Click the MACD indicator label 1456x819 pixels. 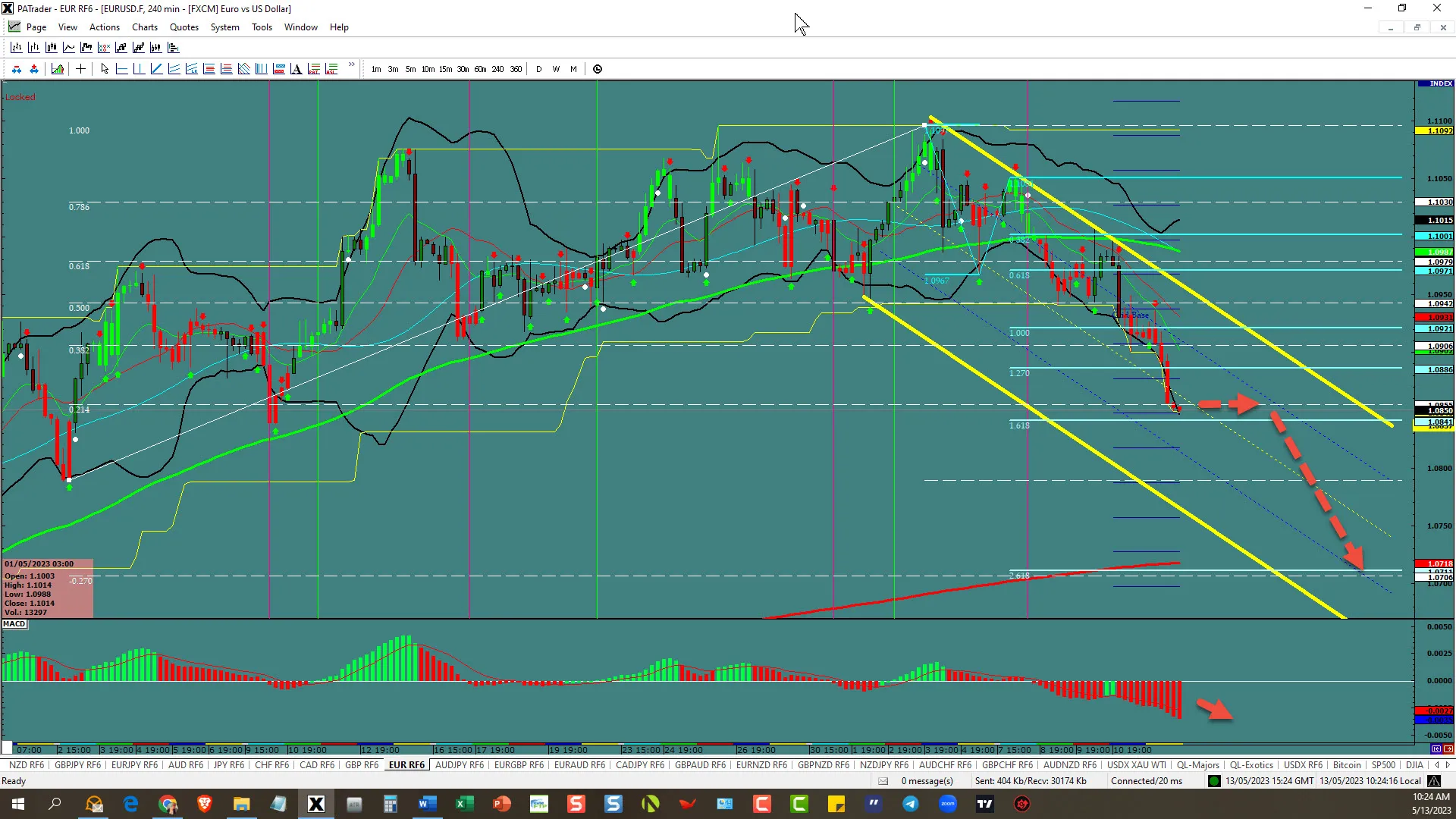pyautogui.click(x=14, y=624)
